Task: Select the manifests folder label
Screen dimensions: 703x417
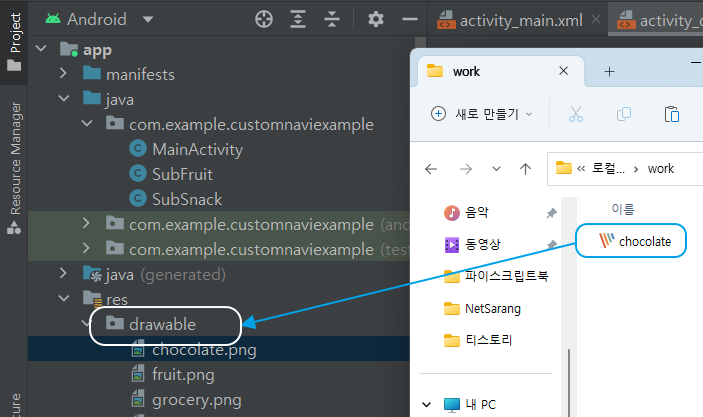Action: pos(140,74)
